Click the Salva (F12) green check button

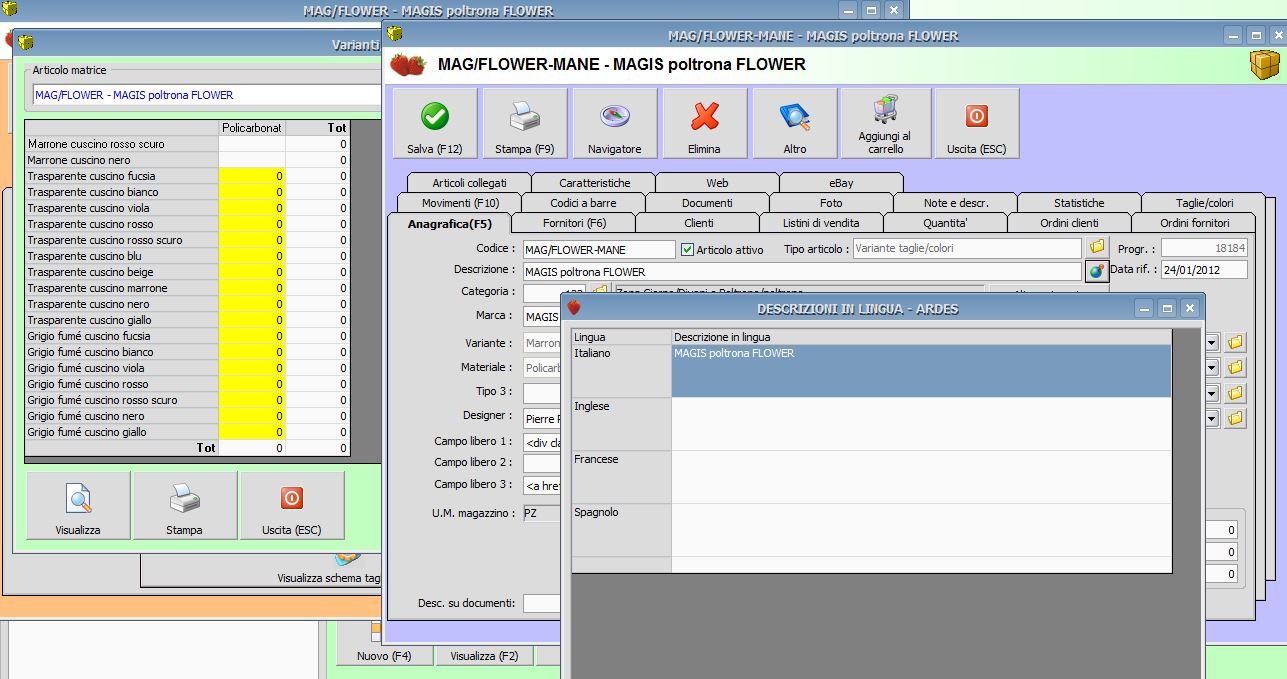point(435,124)
